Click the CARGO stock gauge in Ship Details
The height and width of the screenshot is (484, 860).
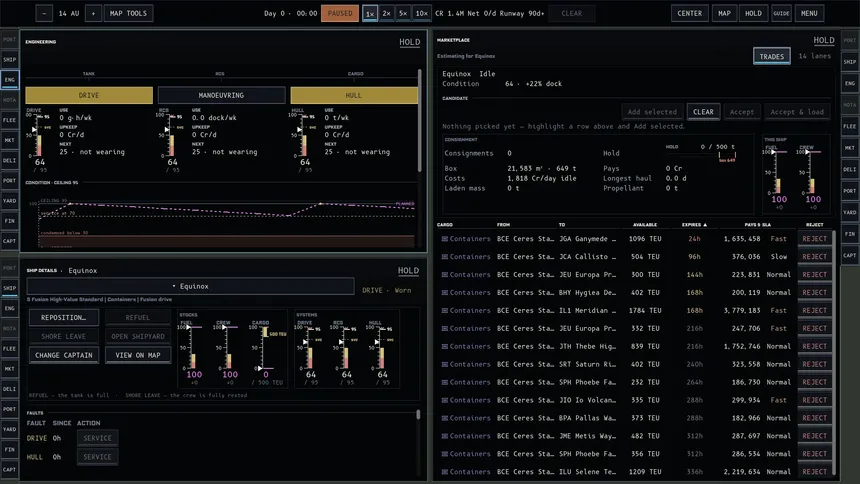267,351
